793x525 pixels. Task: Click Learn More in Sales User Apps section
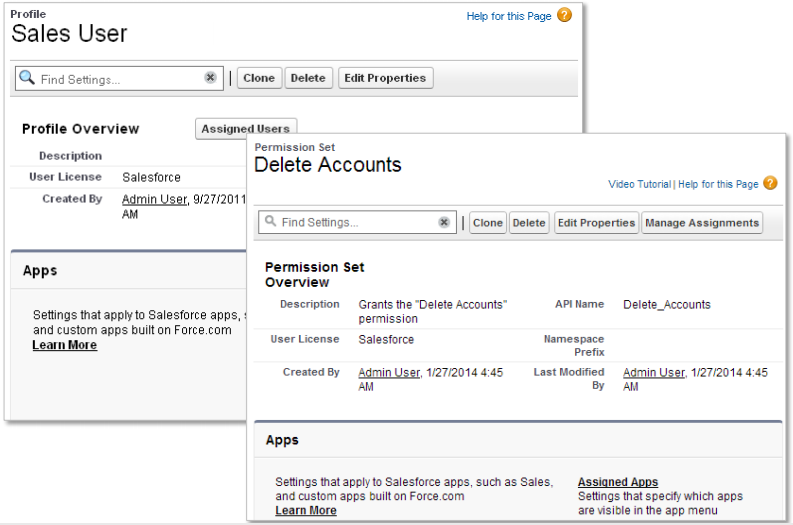point(65,345)
